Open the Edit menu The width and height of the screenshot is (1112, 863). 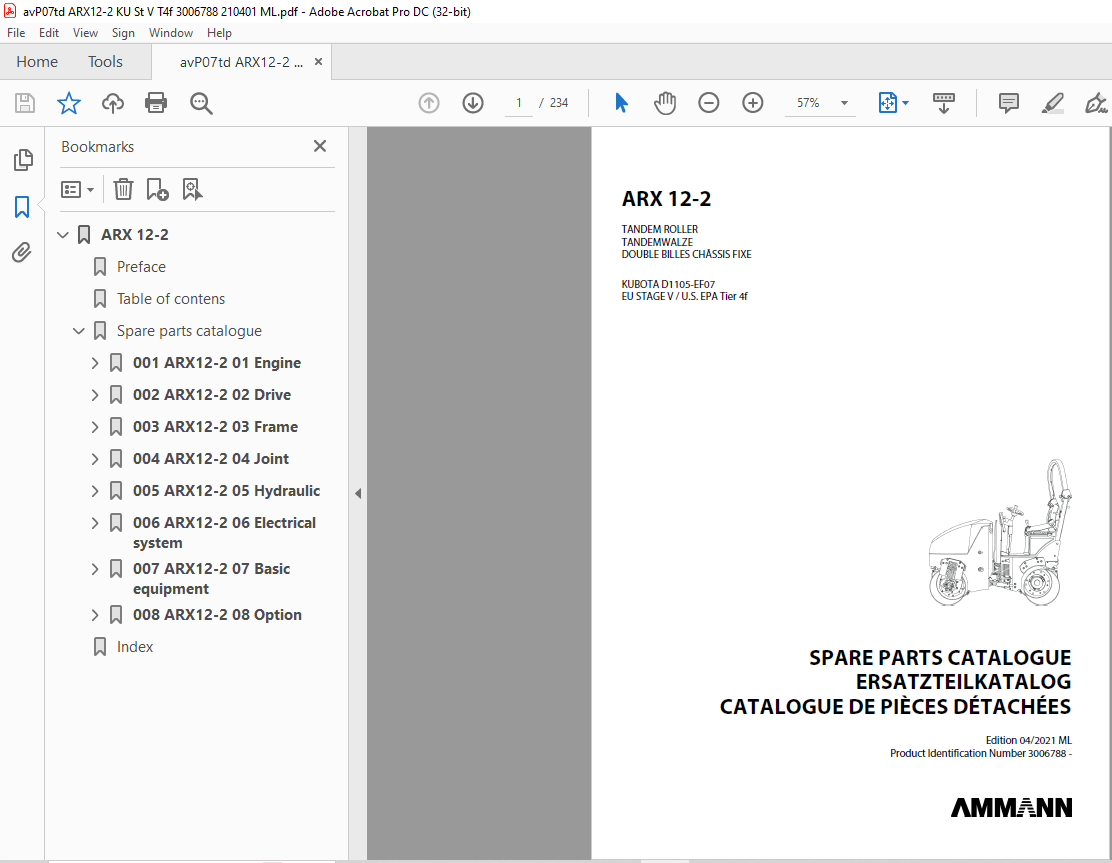[x=49, y=33]
